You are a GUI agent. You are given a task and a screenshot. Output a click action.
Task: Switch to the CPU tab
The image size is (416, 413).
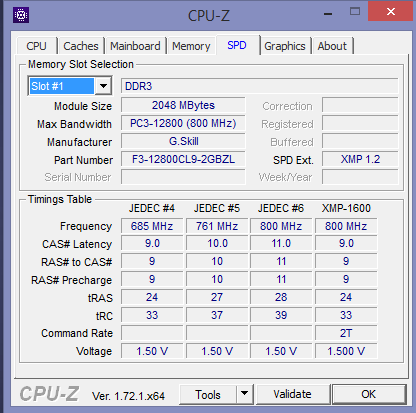point(36,46)
